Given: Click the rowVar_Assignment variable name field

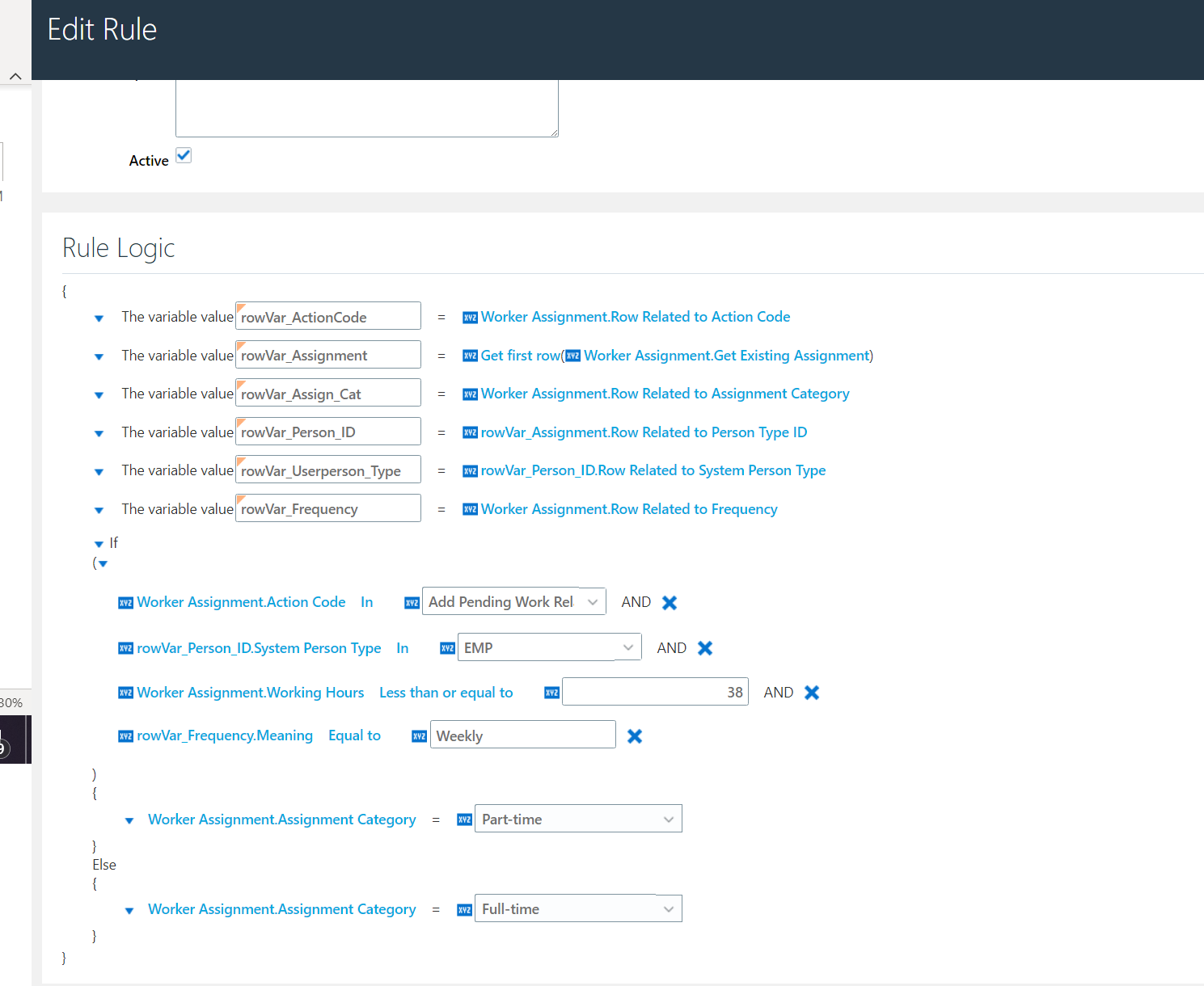Looking at the screenshot, I should click(x=328, y=355).
